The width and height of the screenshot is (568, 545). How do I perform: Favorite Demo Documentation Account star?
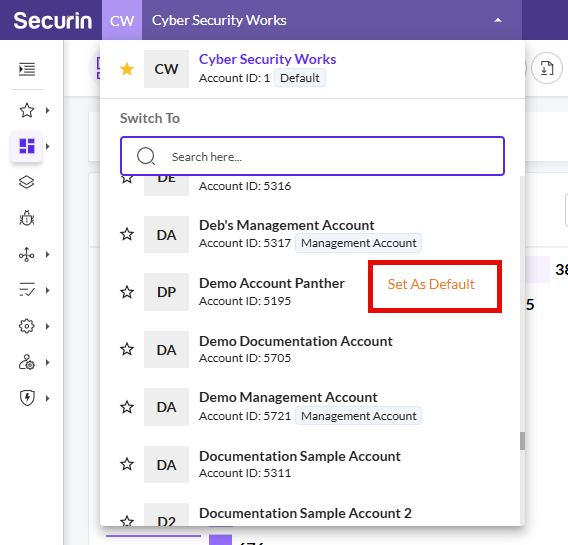(127, 349)
